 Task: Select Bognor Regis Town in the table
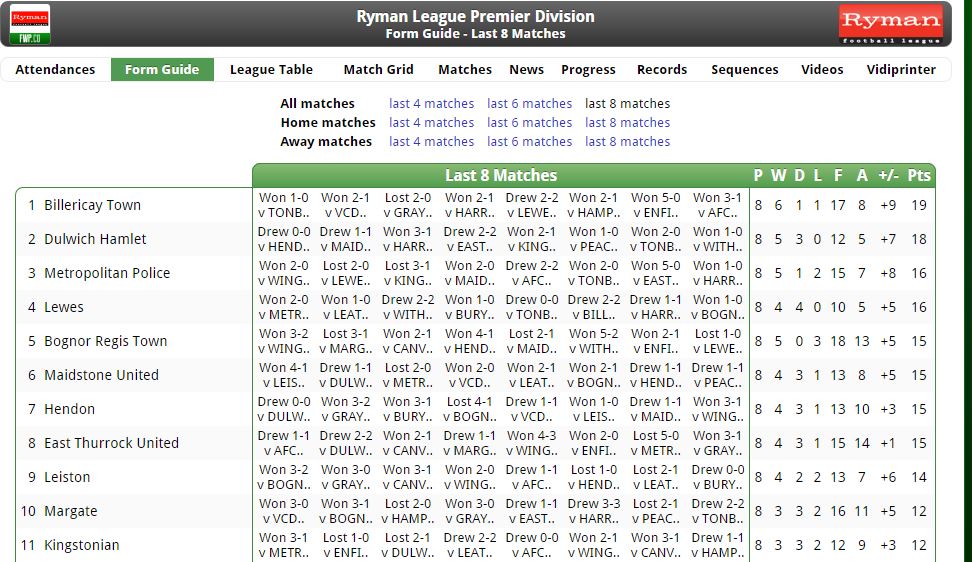click(105, 341)
